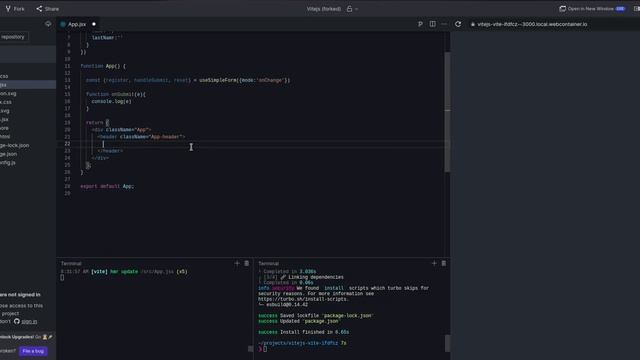Delete the right terminal with trash icon
Viewport: 640px width, 360px height.
[444, 263]
